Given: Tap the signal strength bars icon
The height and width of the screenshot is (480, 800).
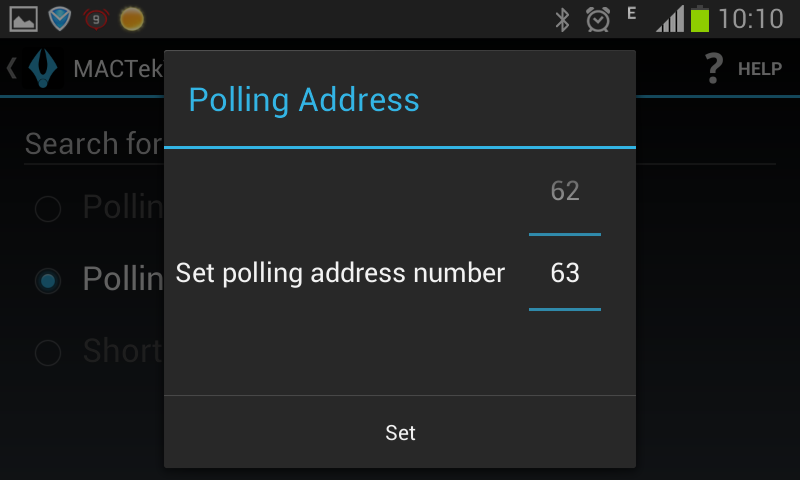Looking at the screenshot, I should pos(669,18).
